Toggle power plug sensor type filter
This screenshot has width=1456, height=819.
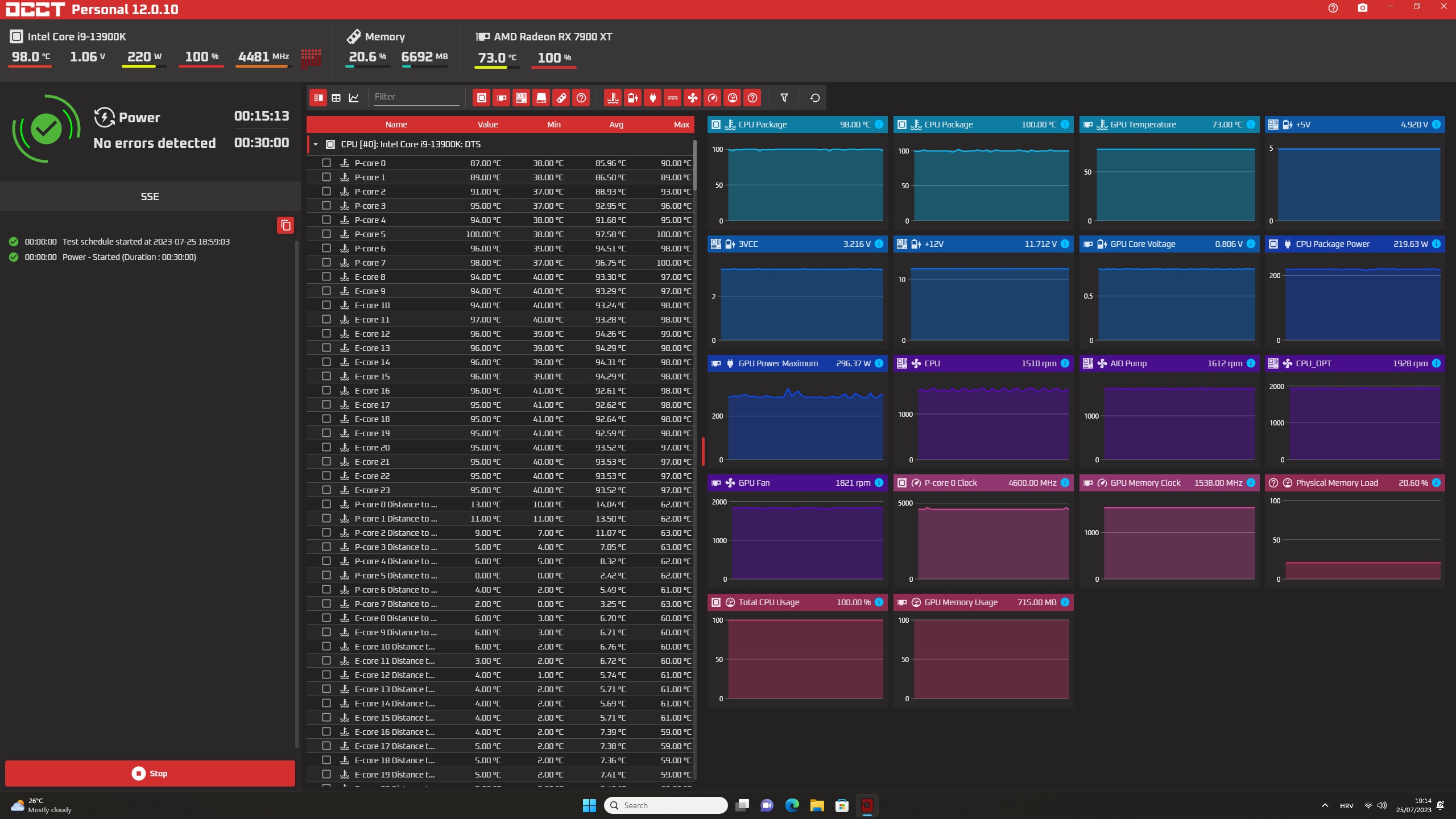pos(653,98)
